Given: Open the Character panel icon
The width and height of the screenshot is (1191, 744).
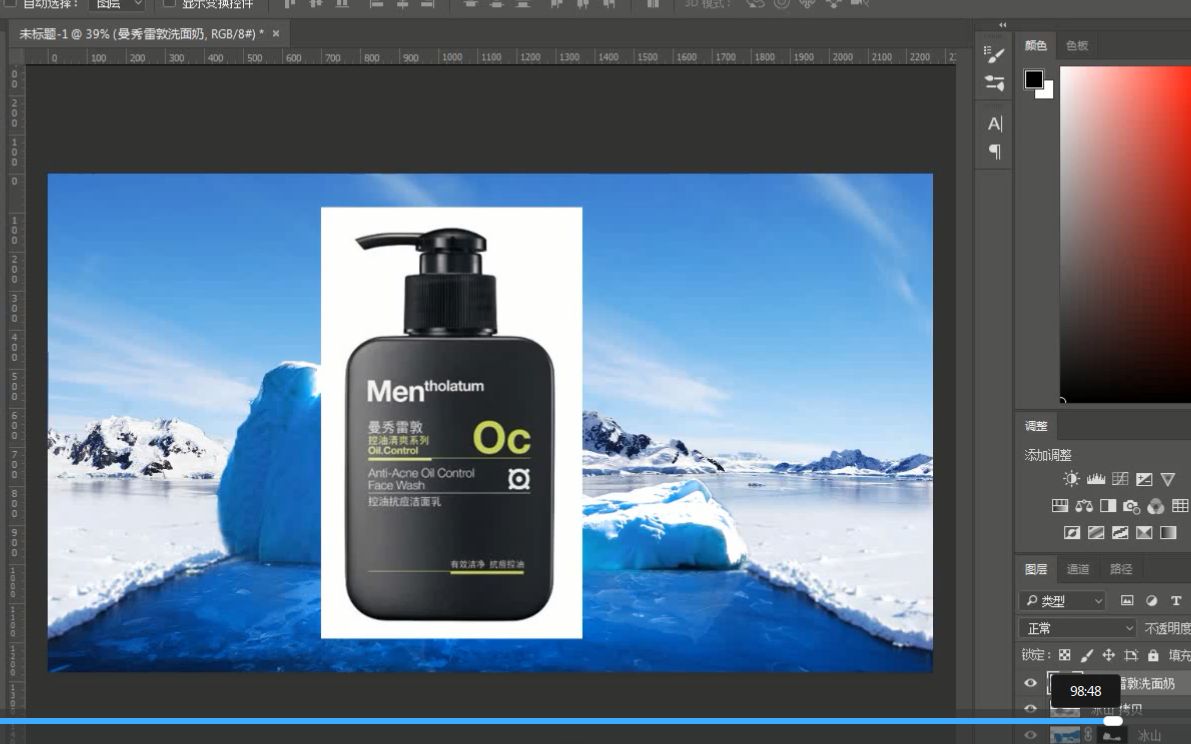Looking at the screenshot, I should click(x=994, y=123).
